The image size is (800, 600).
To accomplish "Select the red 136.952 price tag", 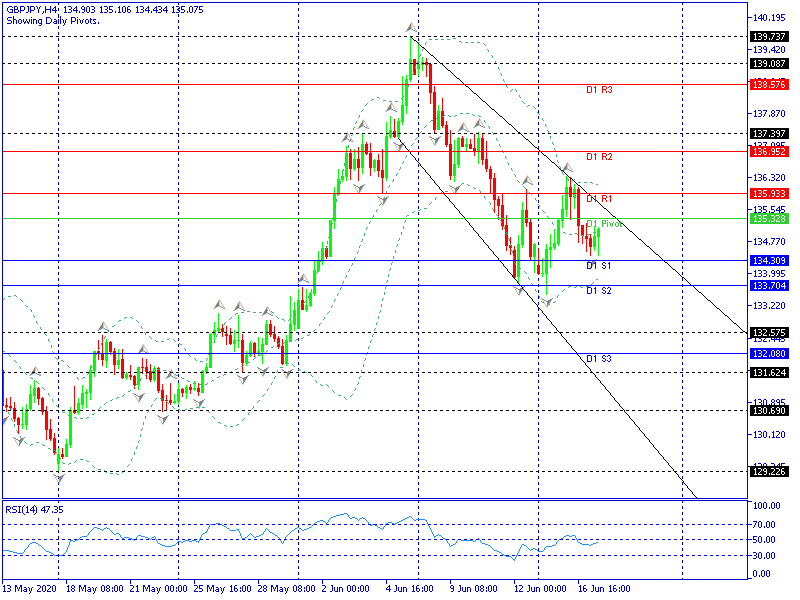I will point(768,151).
